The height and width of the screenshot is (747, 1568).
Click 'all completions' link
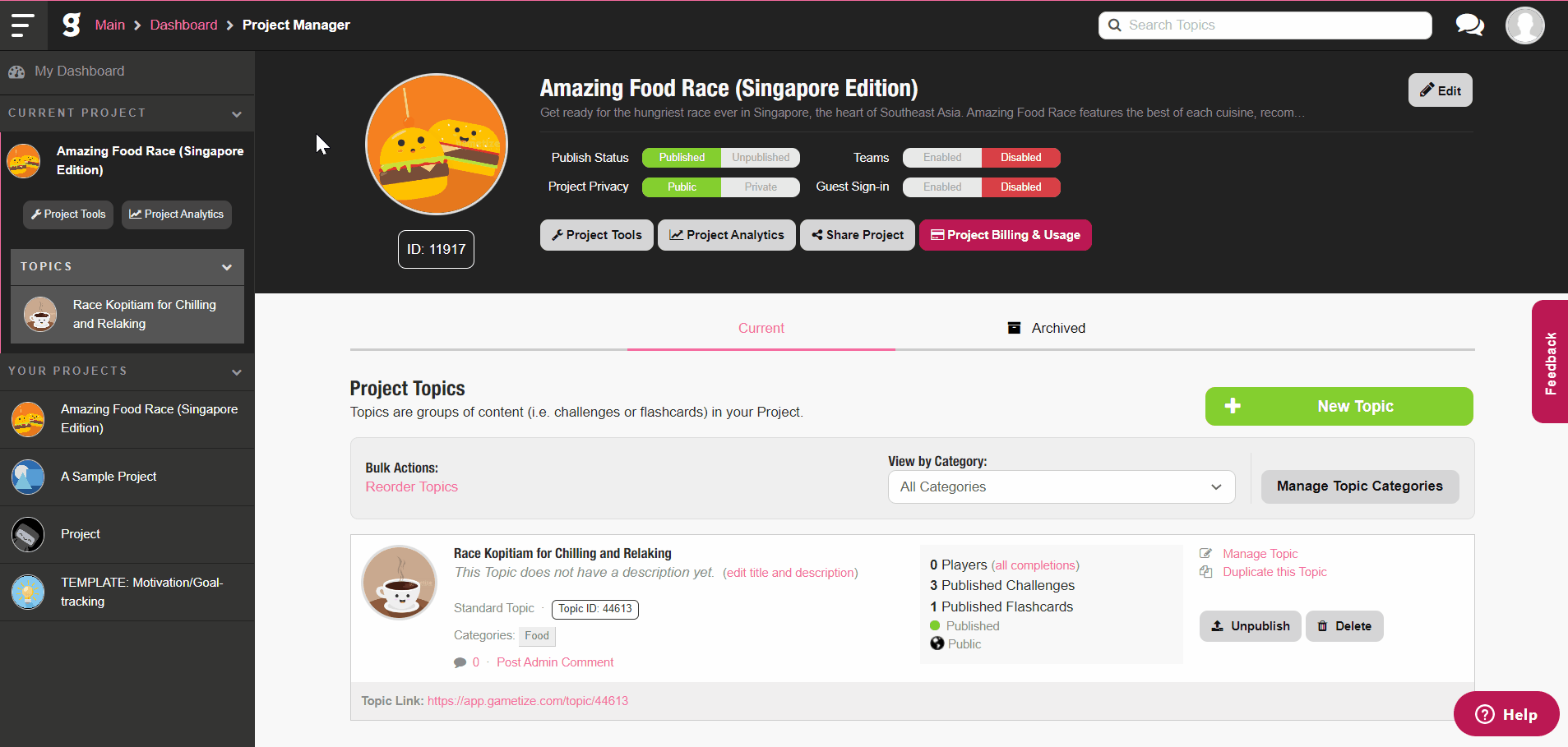coord(1035,565)
